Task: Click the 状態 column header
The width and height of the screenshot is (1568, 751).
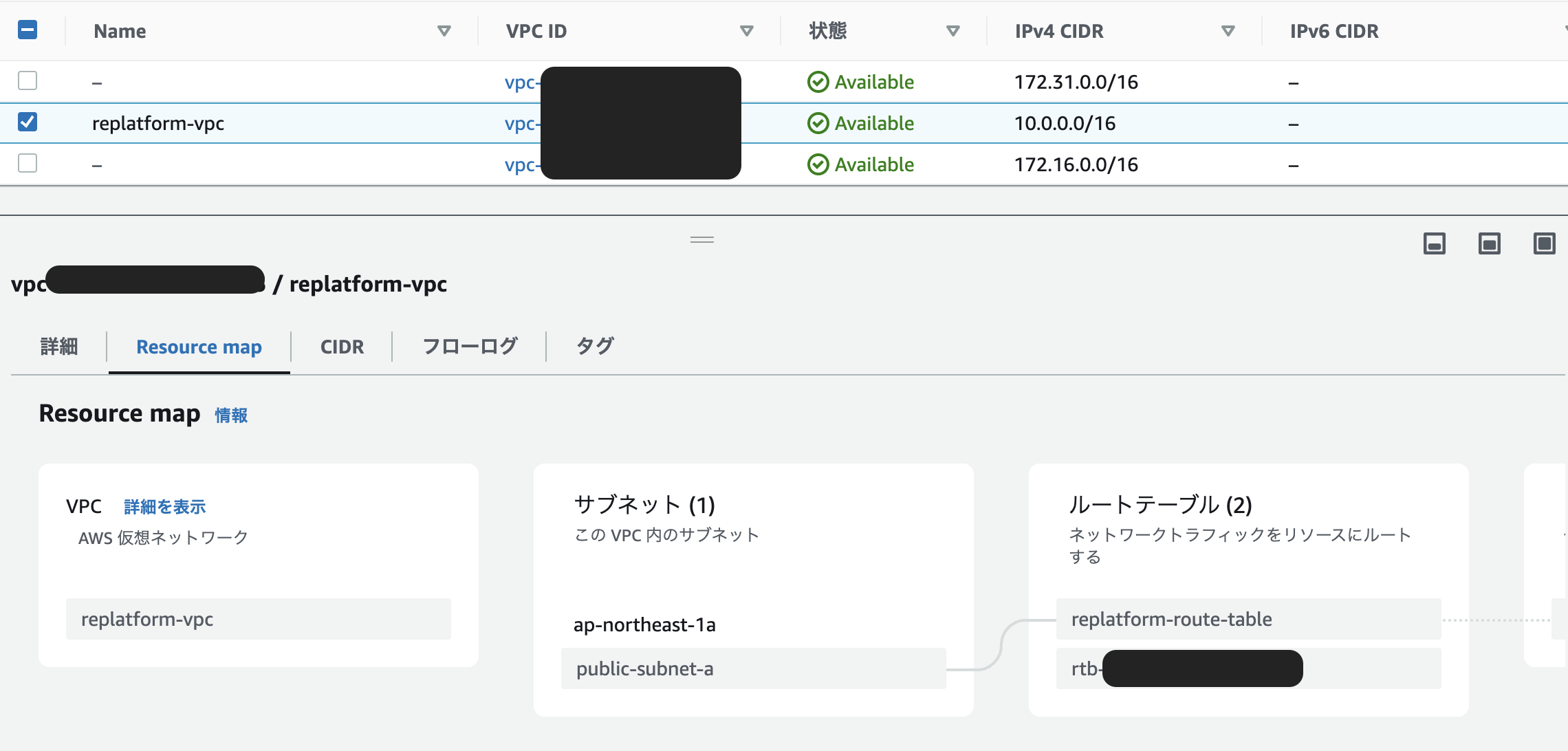Action: [x=828, y=31]
